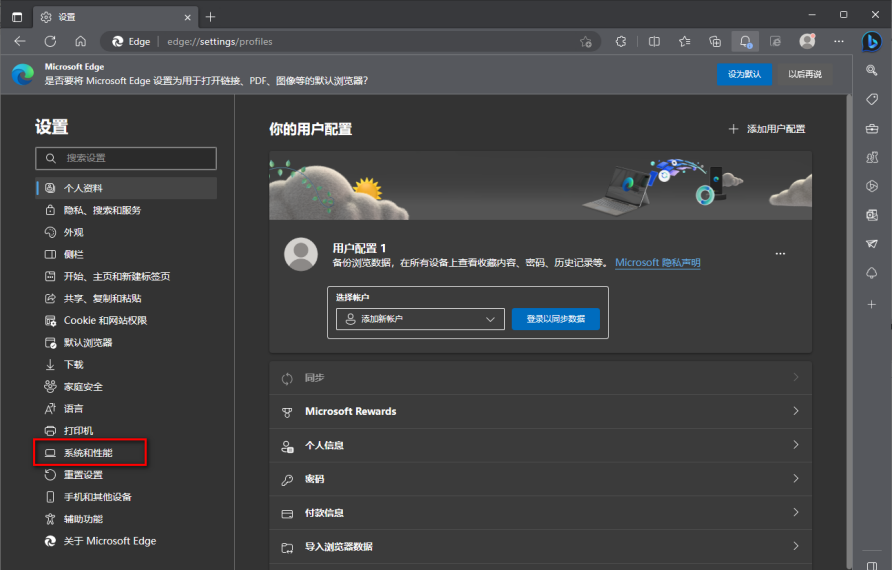Open a new tab
Image resolution: width=893 pixels, height=570 pixels.
click(x=210, y=17)
